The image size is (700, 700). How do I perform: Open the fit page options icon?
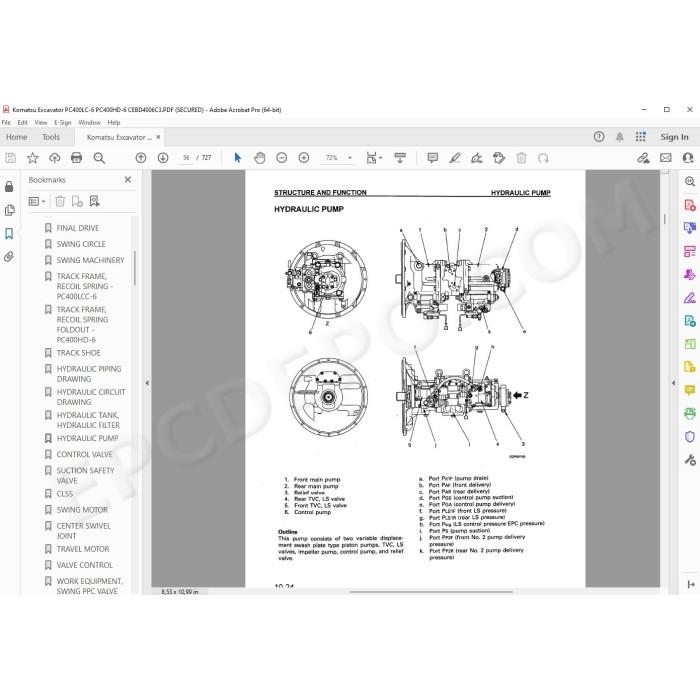(x=373, y=158)
